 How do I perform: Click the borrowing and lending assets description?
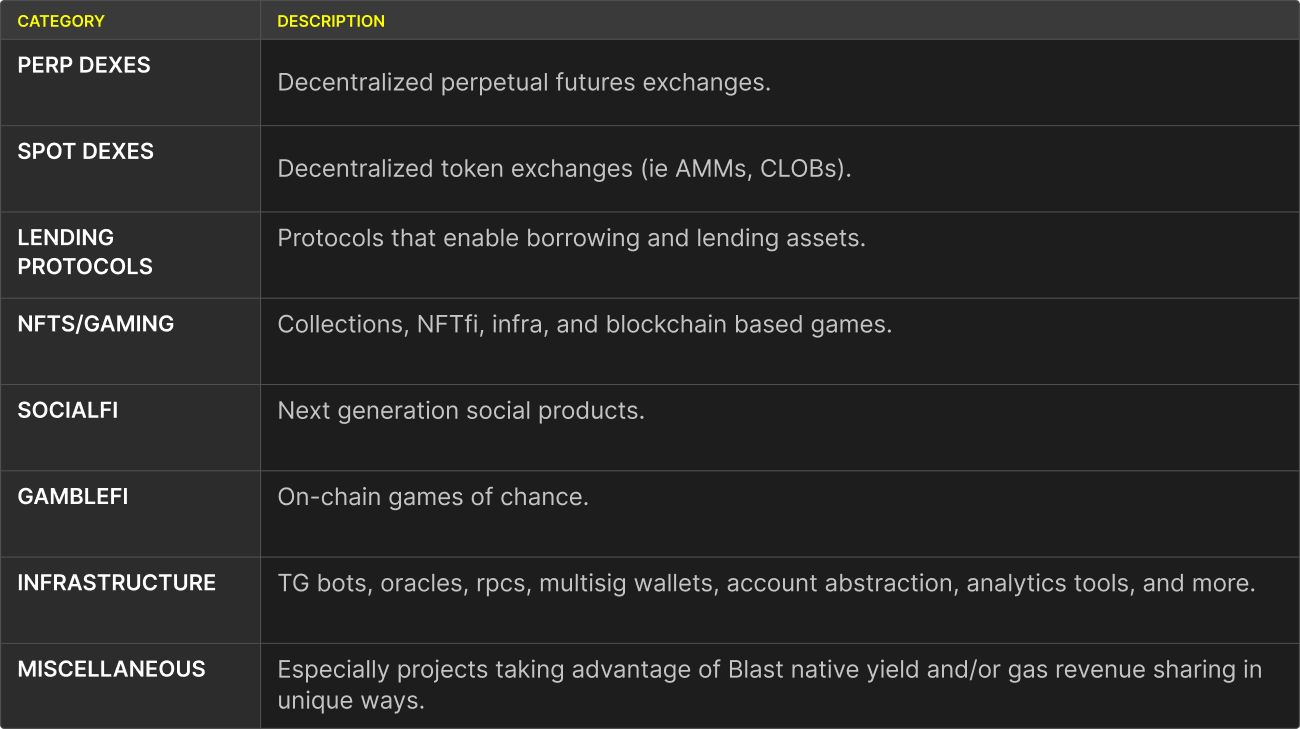click(x=571, y=238)
